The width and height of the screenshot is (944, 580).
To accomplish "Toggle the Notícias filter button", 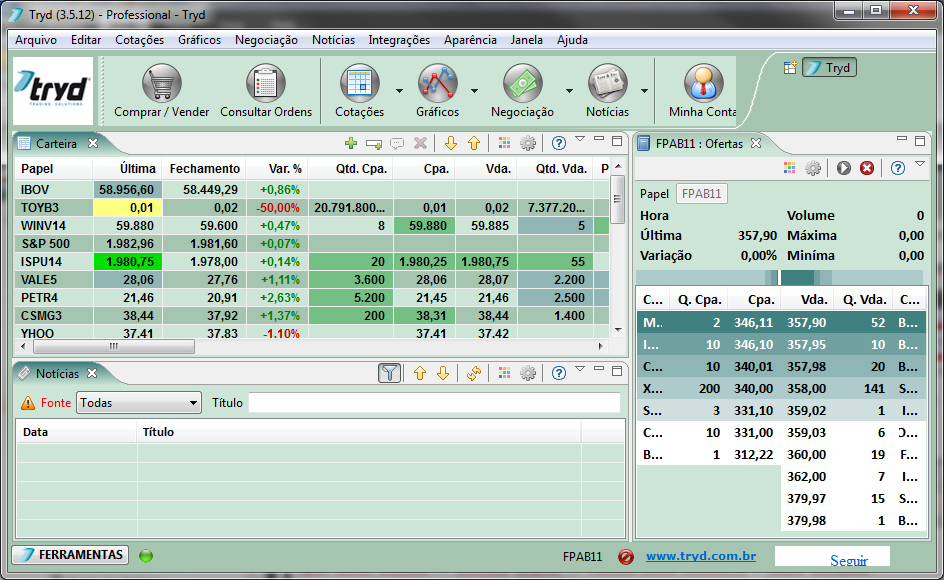I will (x=390, y=373).
